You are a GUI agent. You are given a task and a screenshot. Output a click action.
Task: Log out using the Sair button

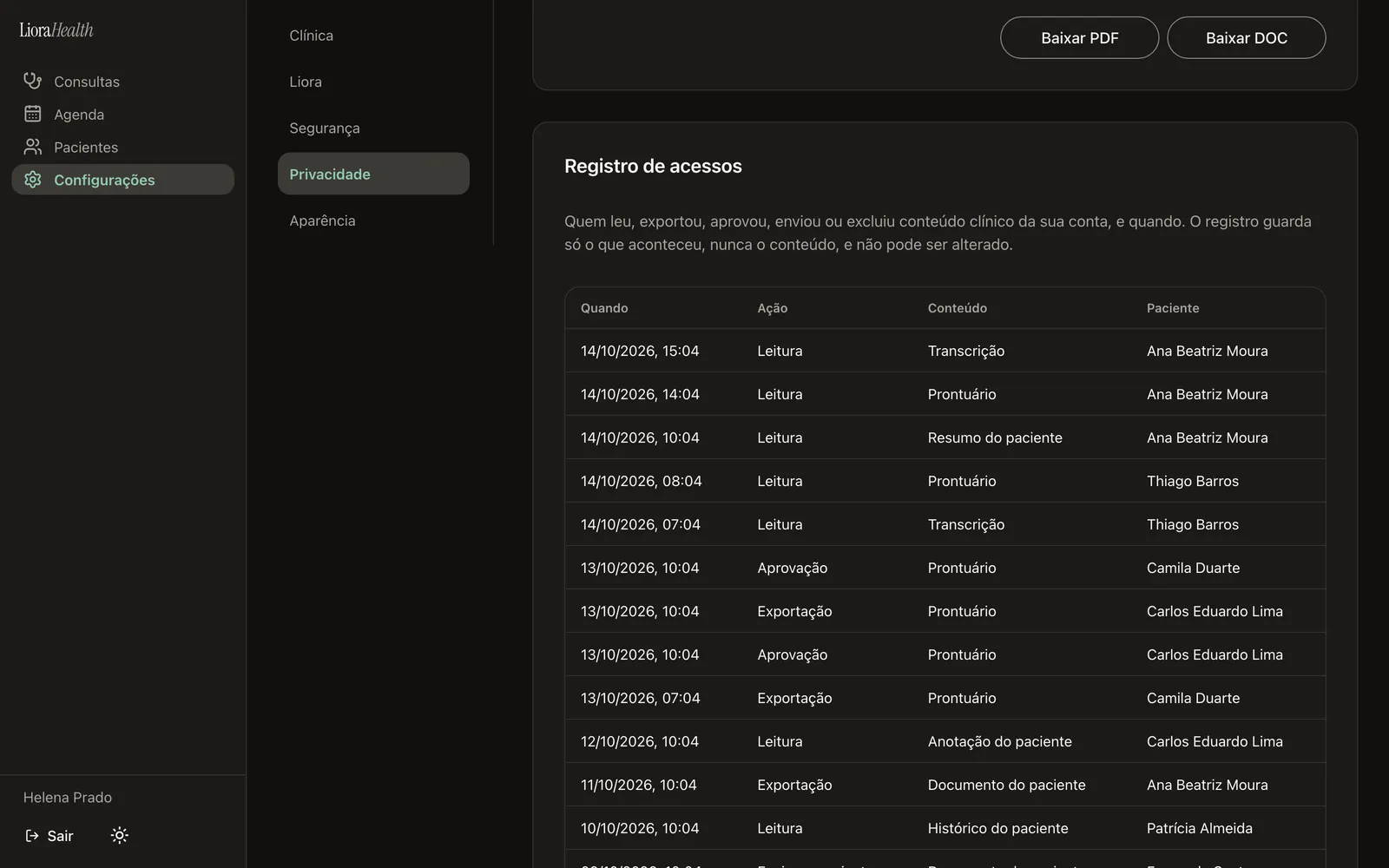[49, 836]
